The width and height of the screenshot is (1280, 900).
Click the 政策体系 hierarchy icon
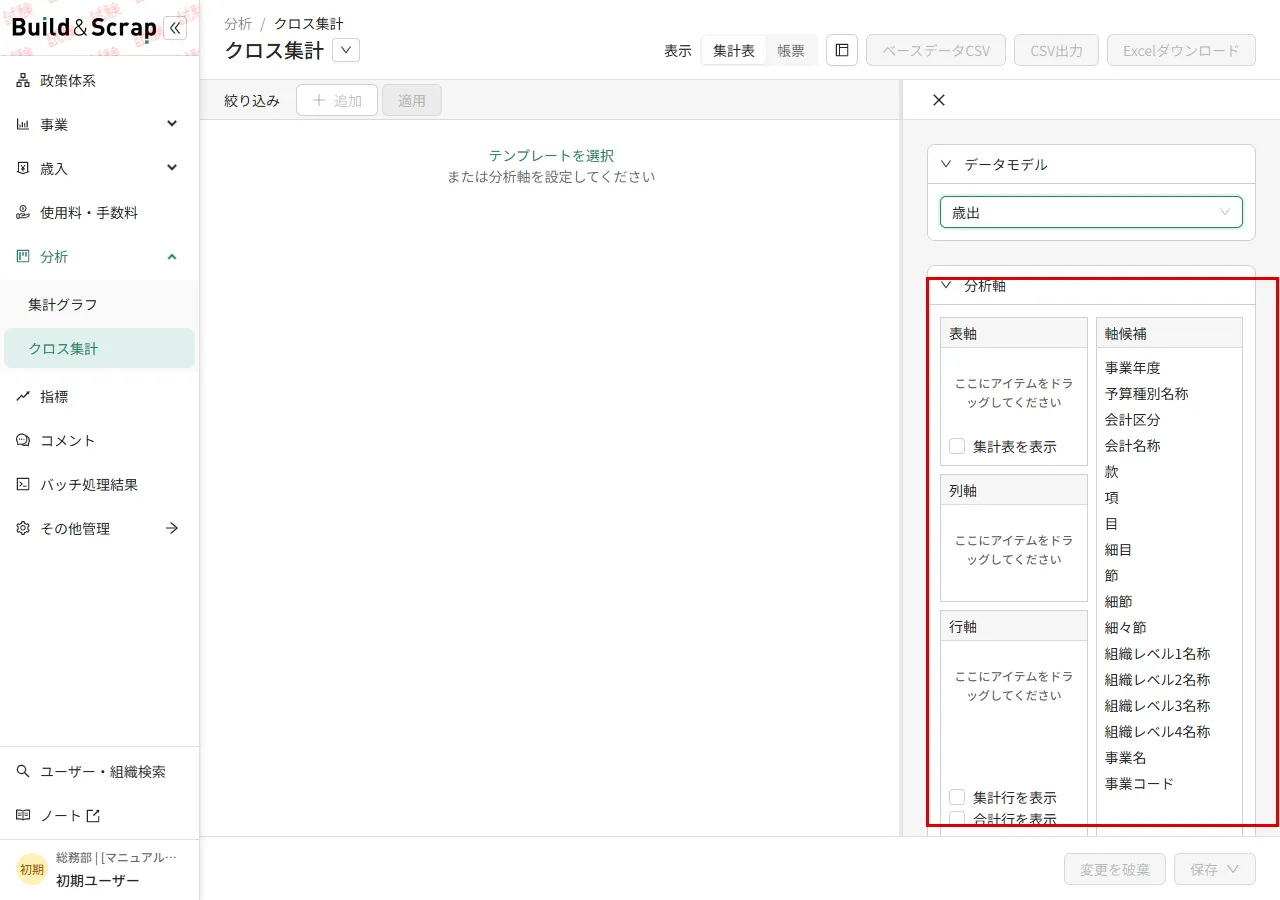(23, 81)
